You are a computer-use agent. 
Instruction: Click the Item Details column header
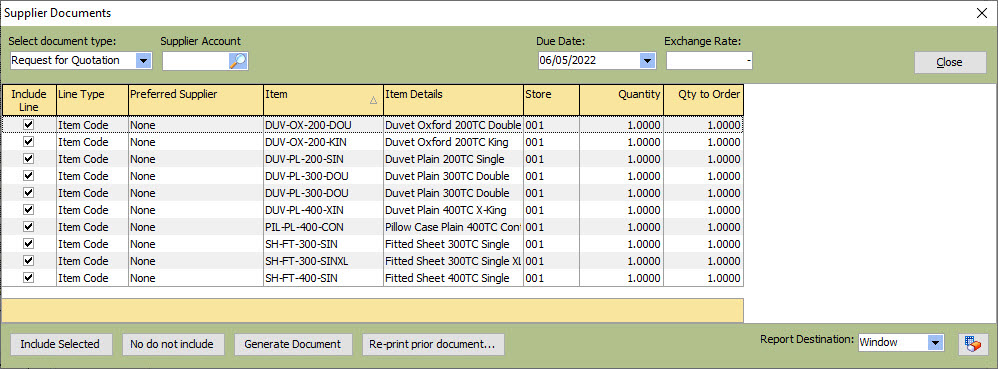pos(454,101)
